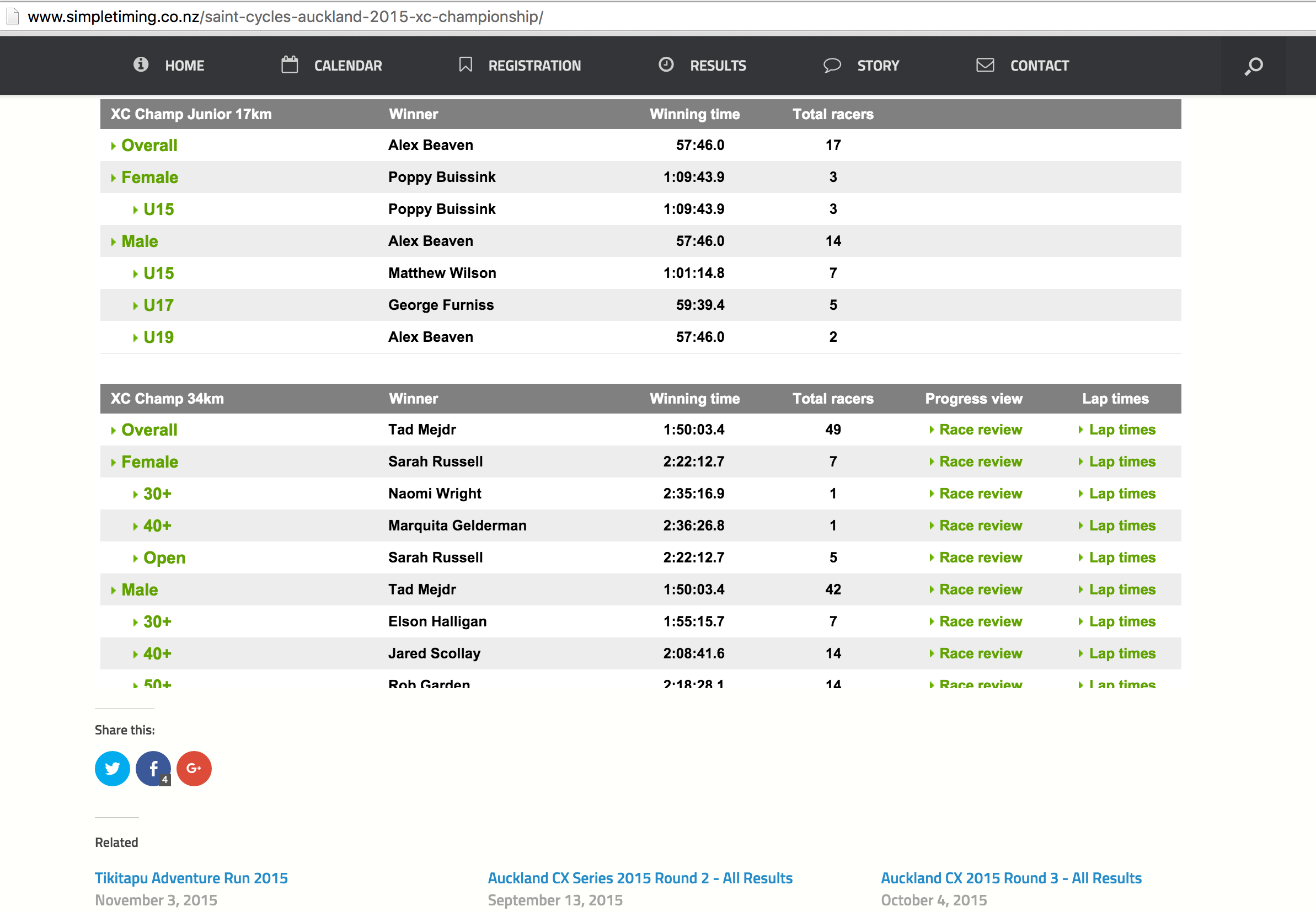
Task: Open Tikitapu Adventure Run 2015 related link
Action: (x=191, y=878)
